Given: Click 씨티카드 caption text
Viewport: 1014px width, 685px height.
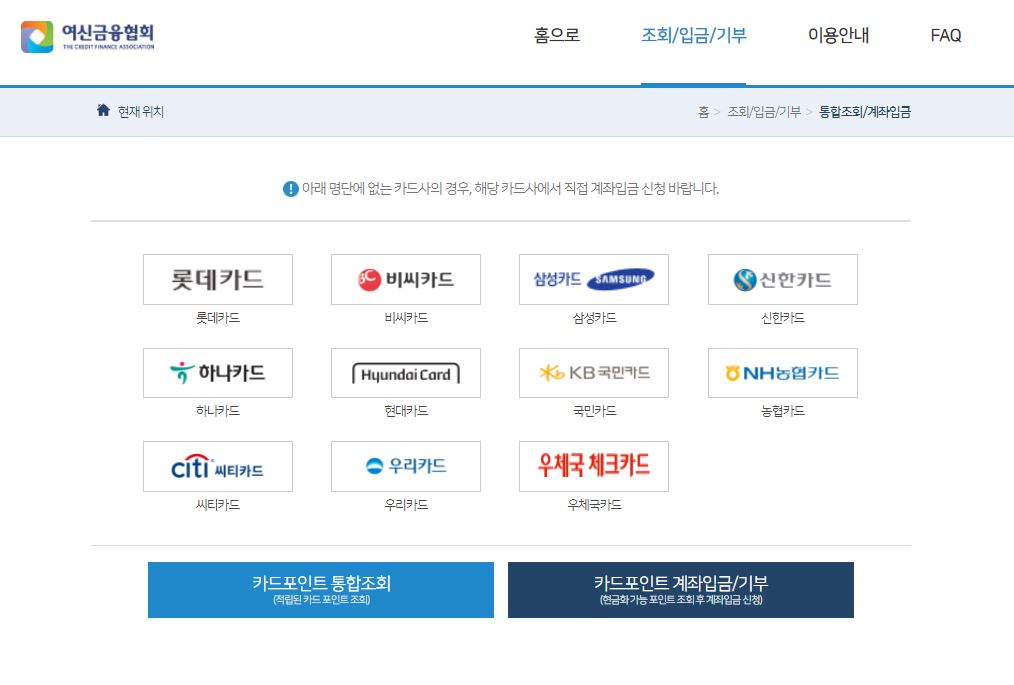Looking at the screenshot, I should [218, 505].
